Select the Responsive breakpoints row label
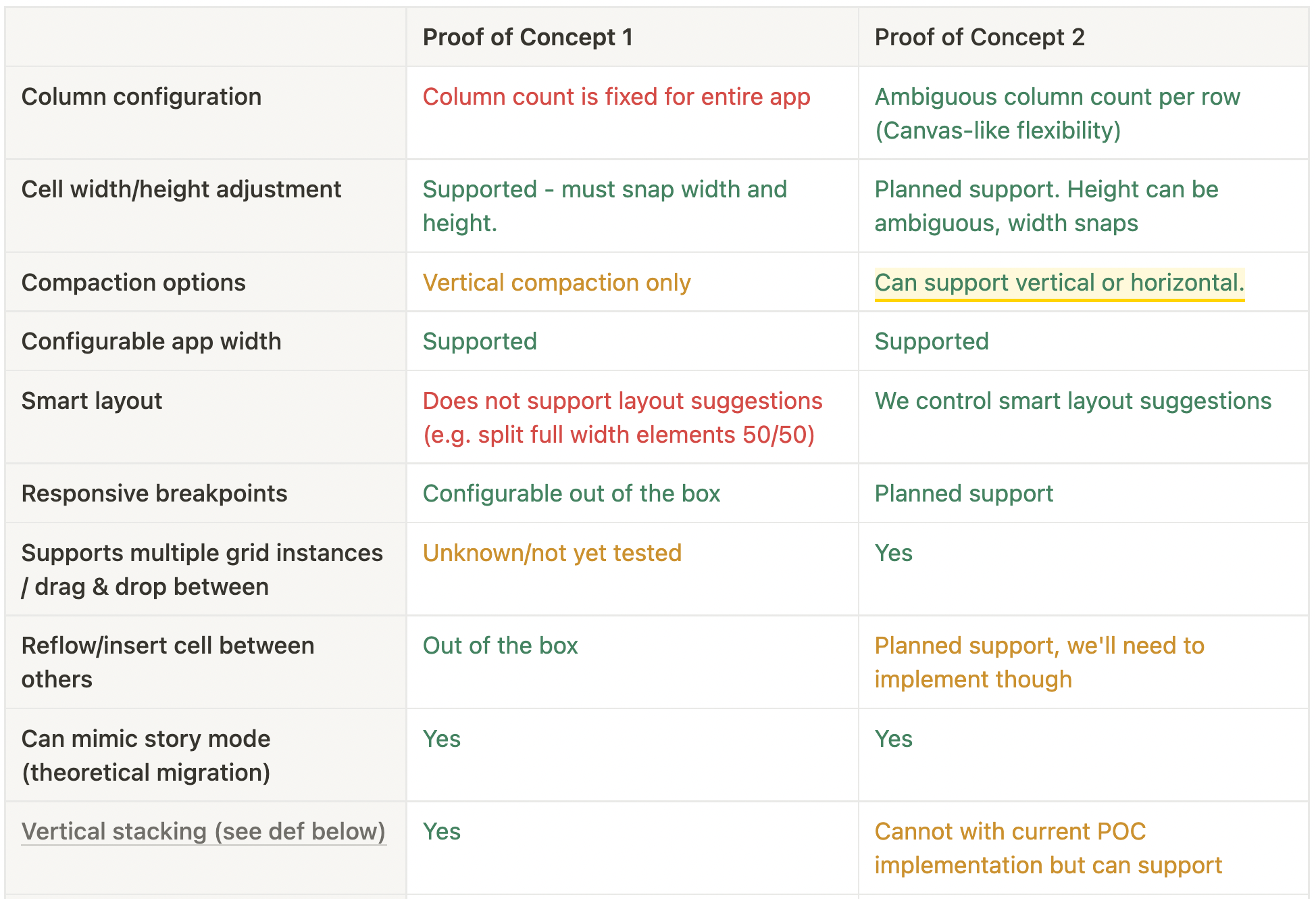The width and height of the screenshot is (1316, 899). 154,493
